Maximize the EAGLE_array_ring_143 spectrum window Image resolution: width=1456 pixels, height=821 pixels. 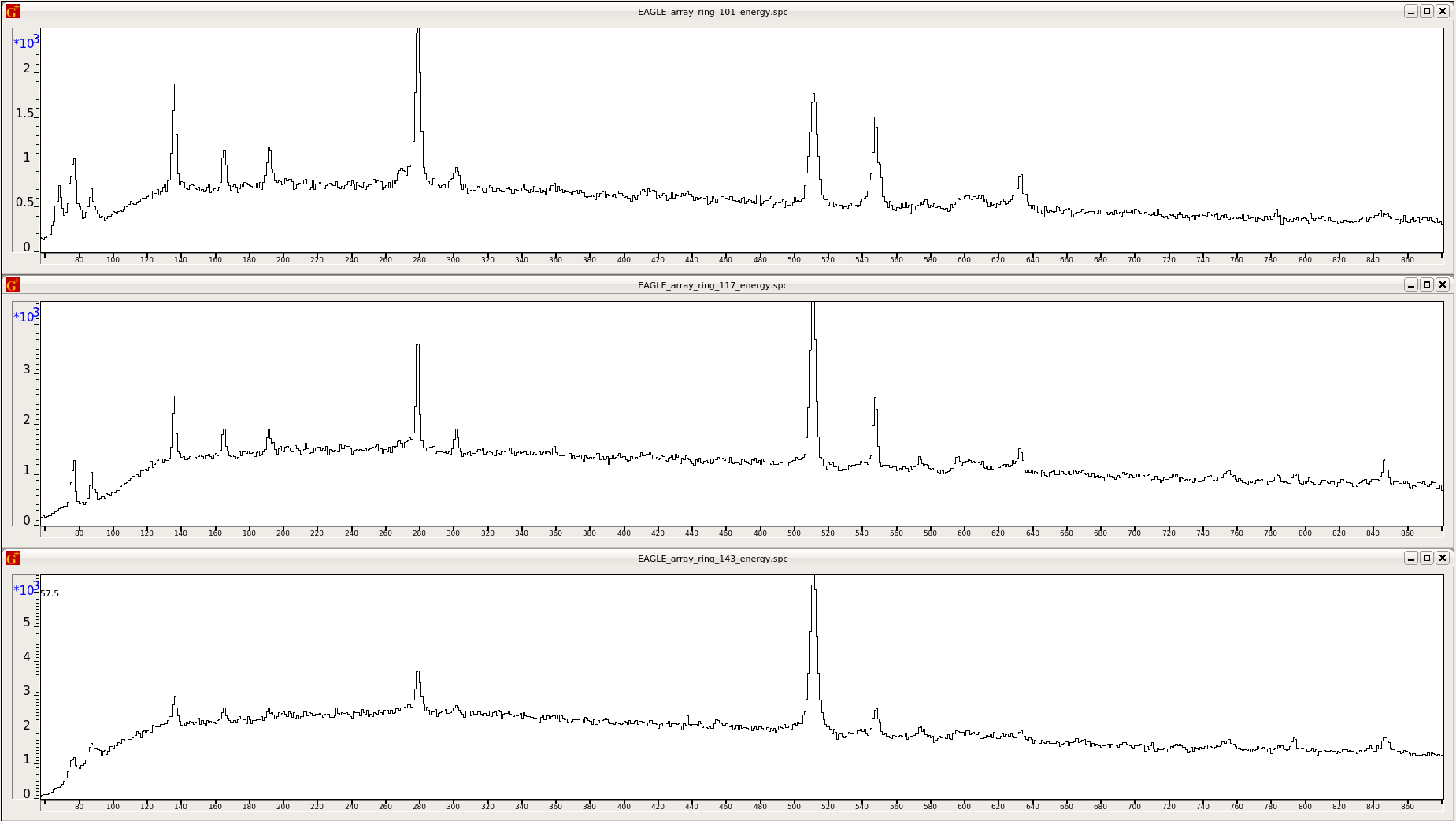tap(1426, 558)
